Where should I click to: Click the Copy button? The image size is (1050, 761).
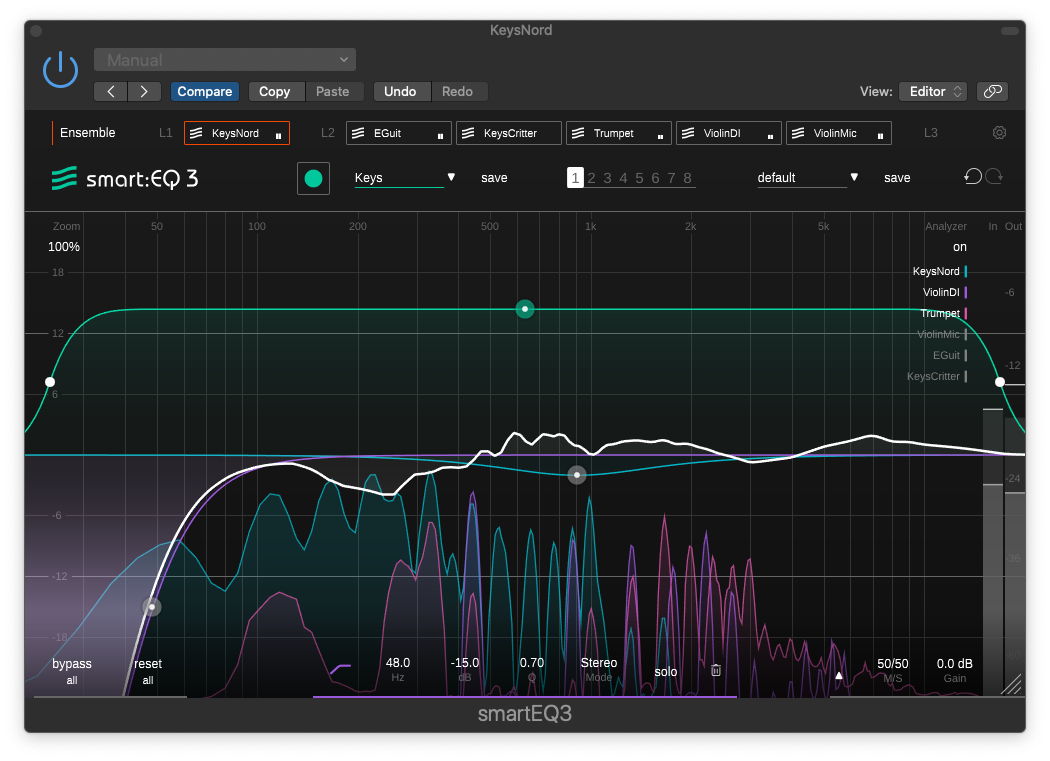(x=275, y=91)
